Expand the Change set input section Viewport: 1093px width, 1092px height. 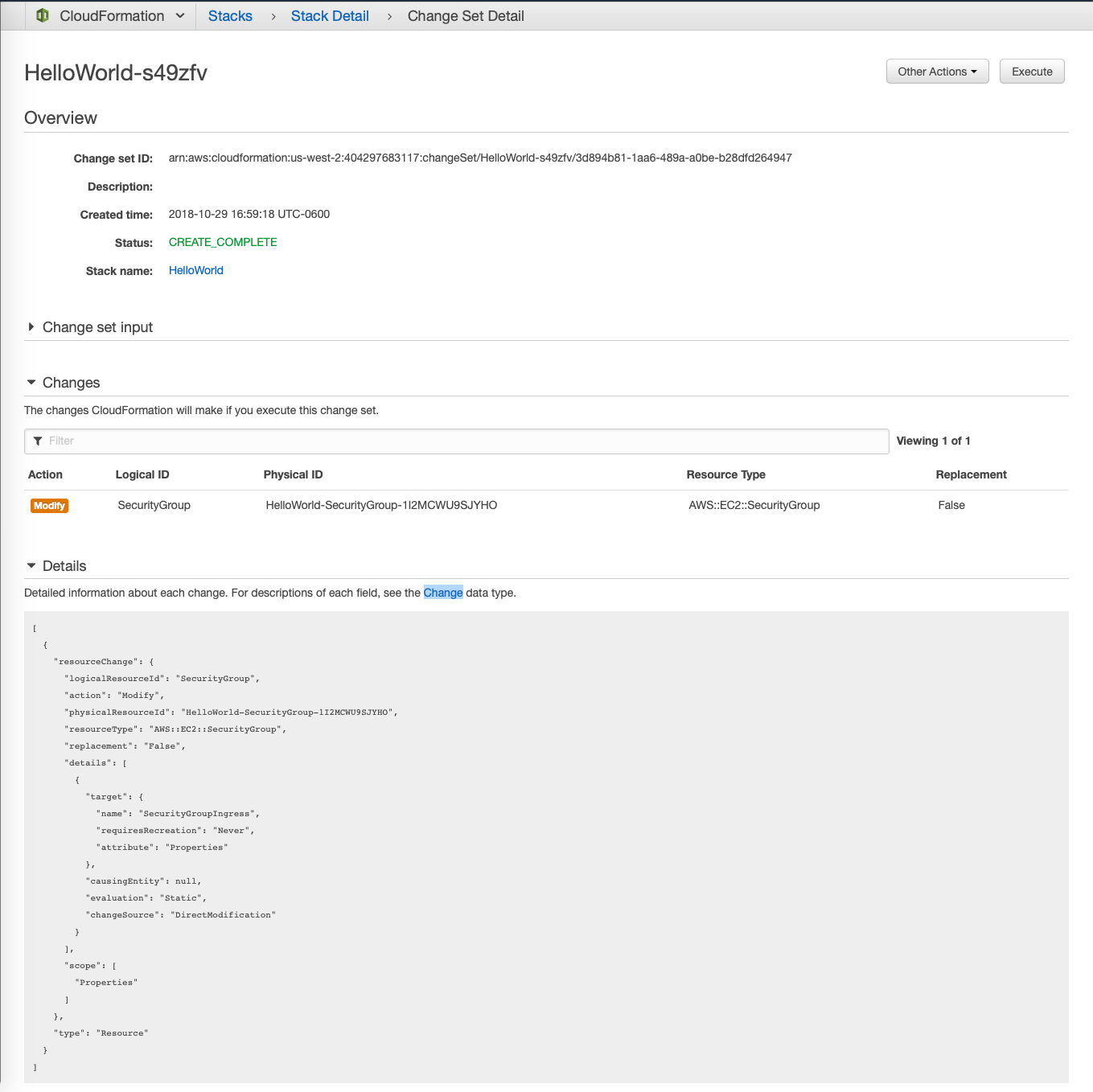tap(90, 327)
